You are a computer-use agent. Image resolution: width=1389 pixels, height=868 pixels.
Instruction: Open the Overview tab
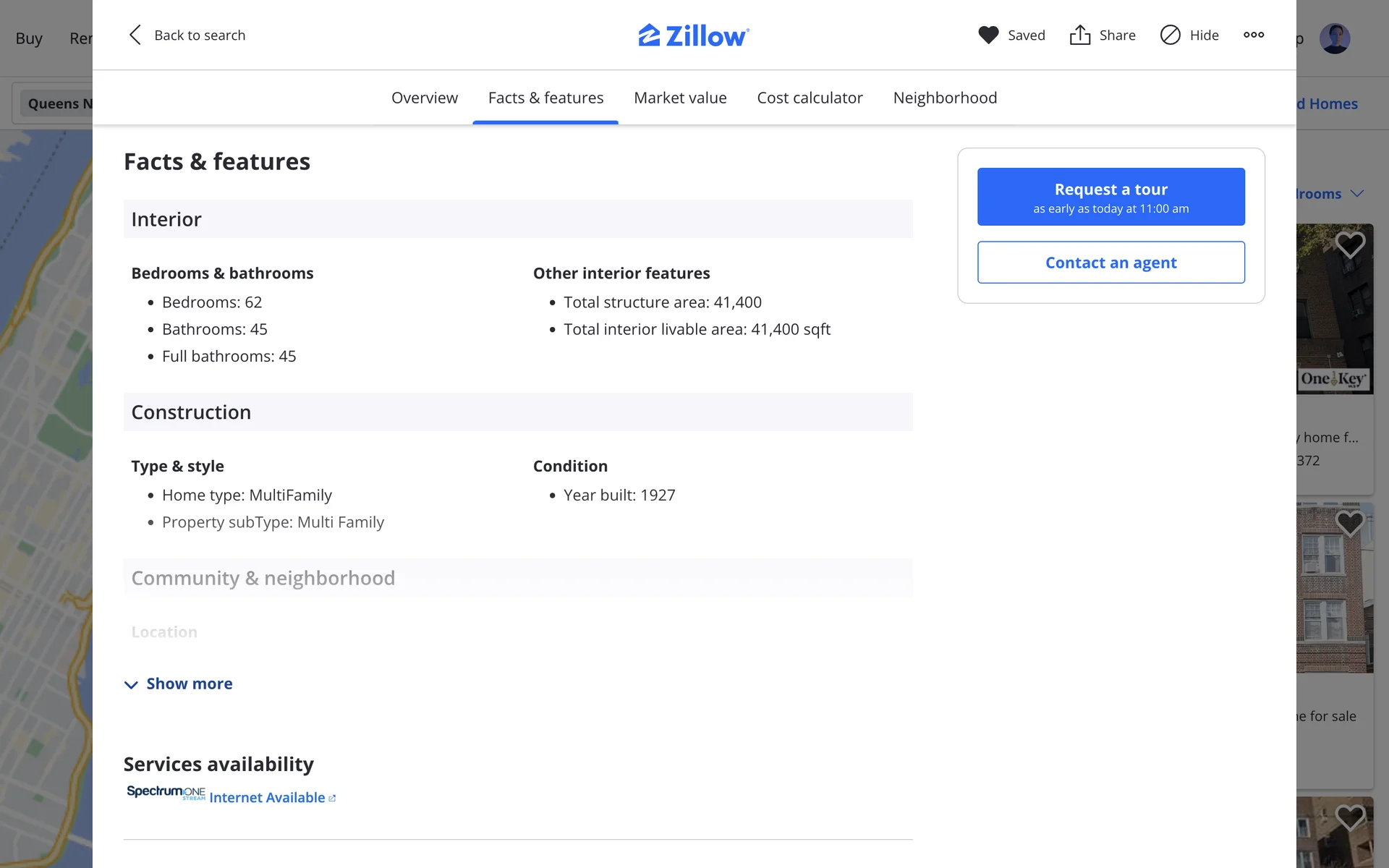[425, 98]
